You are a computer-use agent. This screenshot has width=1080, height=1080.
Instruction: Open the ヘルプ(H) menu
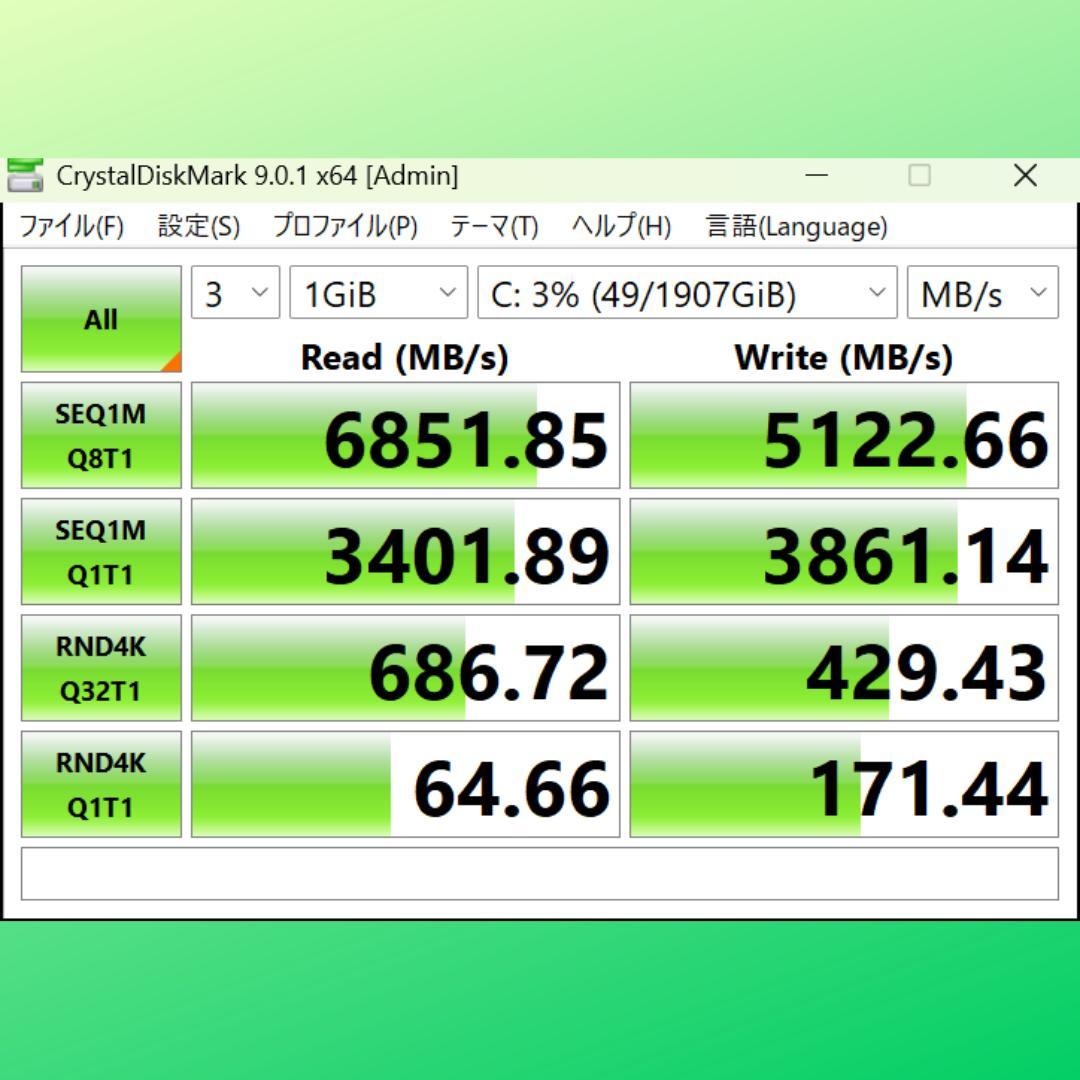(x=621, y=227)
